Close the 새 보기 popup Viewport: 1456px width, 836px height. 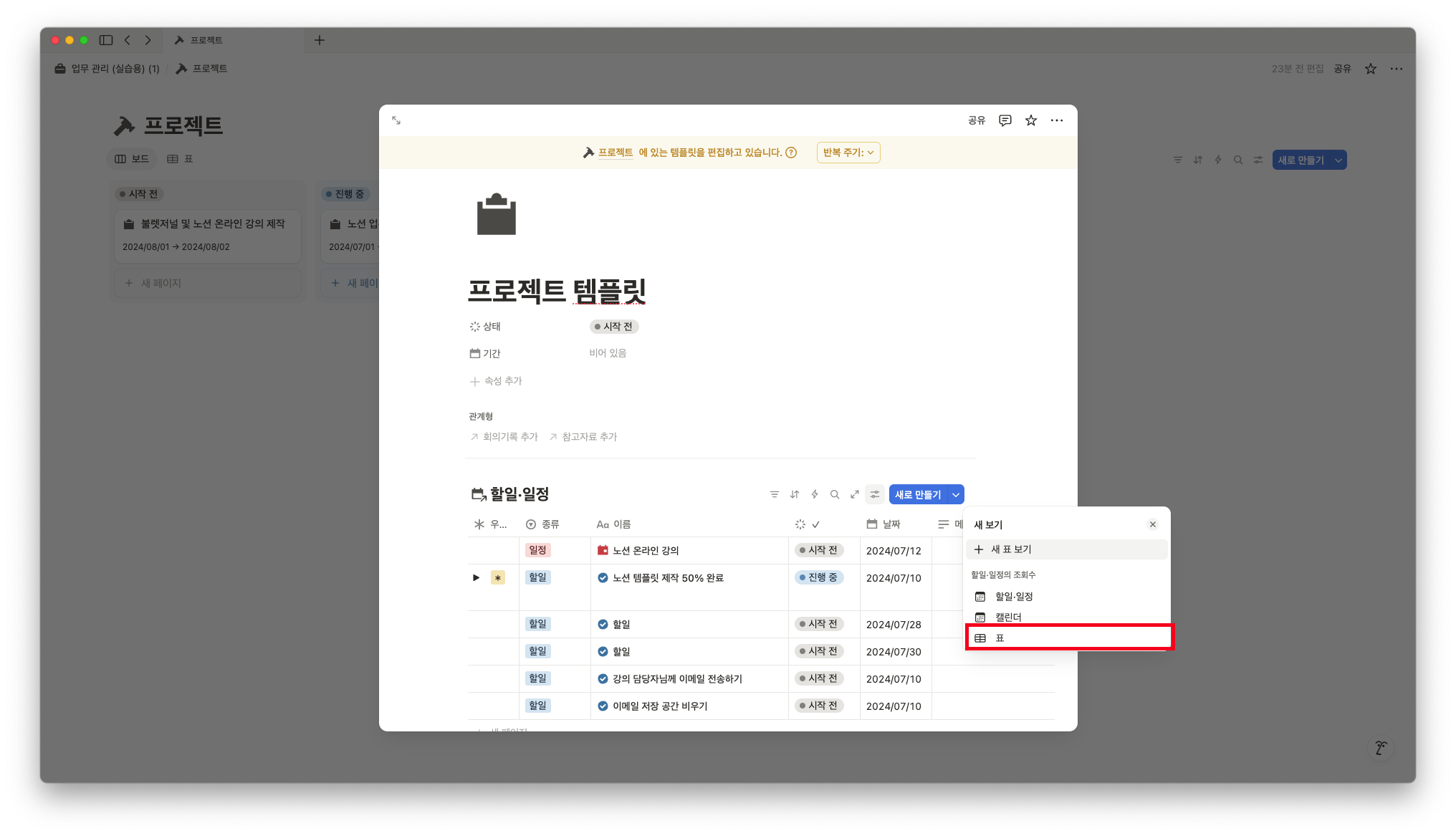pyautogui.click(x=1152, y=524)
